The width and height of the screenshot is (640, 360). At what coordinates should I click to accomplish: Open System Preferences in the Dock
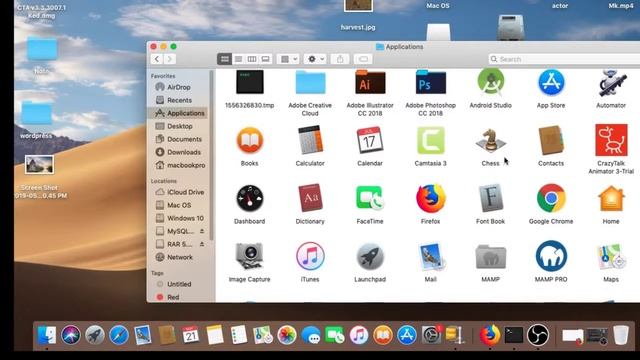click(x=431, y=335)
